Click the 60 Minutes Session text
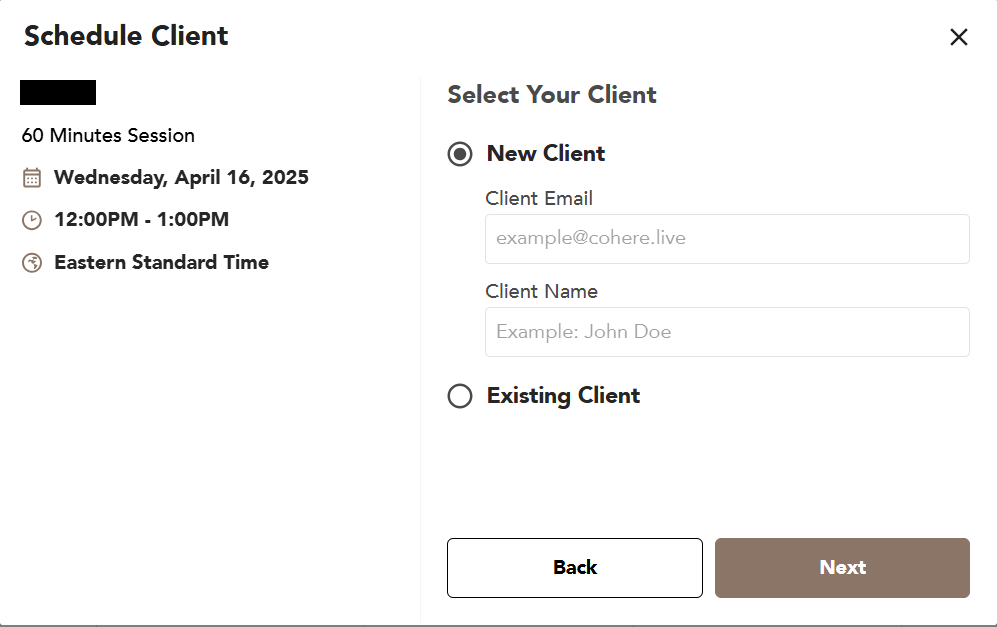The width and height of the screenshot is (997, 627). (108, 136)
